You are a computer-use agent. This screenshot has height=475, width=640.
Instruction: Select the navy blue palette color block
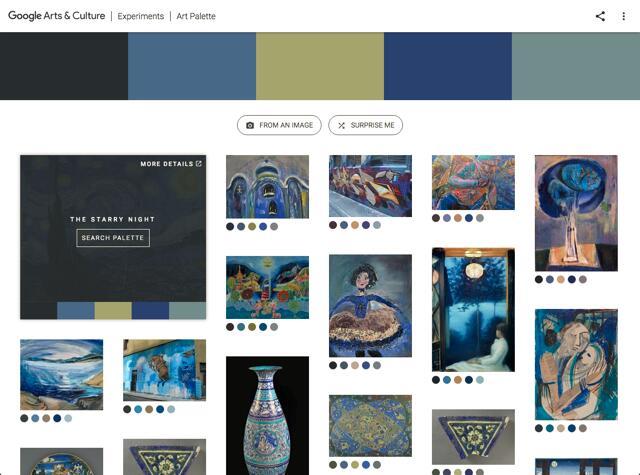[x=448, y=66]
